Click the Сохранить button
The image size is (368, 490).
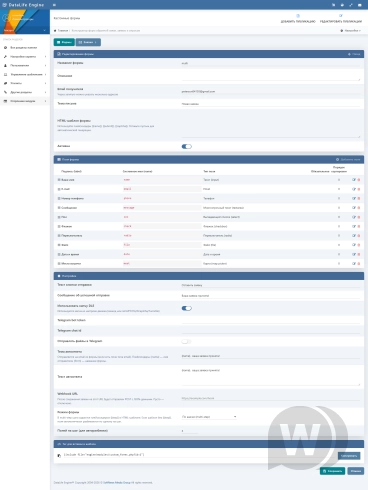click(332, 471)
